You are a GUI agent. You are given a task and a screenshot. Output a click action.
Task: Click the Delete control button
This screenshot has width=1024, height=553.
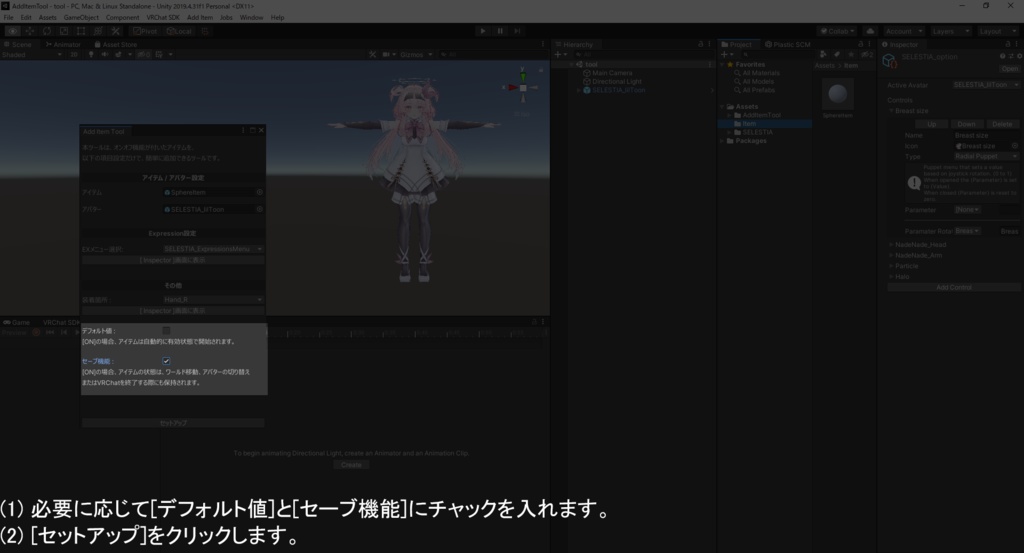click(x=1002, y=124)
